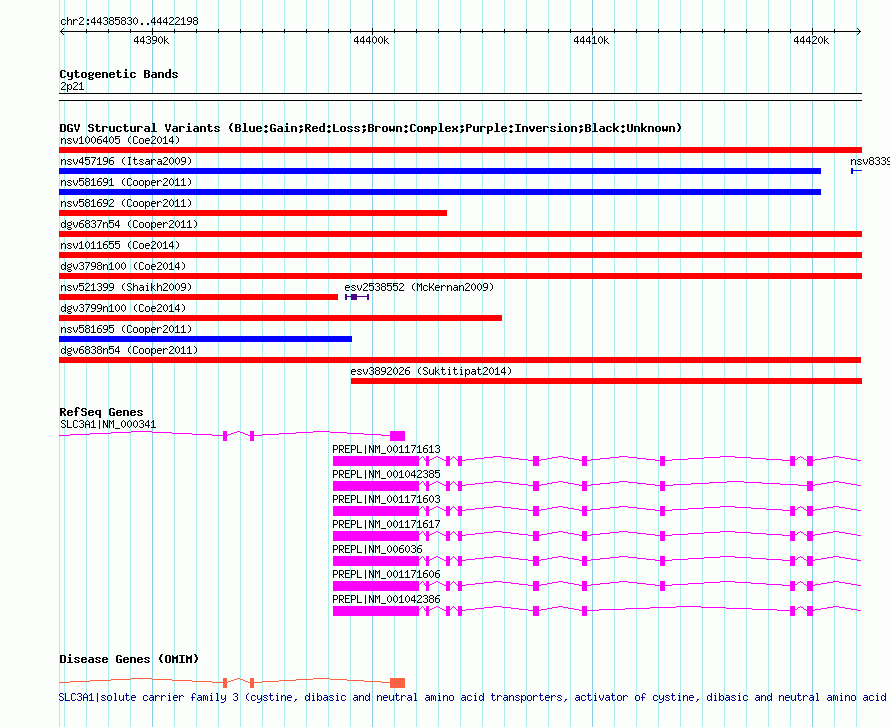890x727 pixels.
Task: Click the 44400k ruler tick label
Action: (x=371, y=40)
